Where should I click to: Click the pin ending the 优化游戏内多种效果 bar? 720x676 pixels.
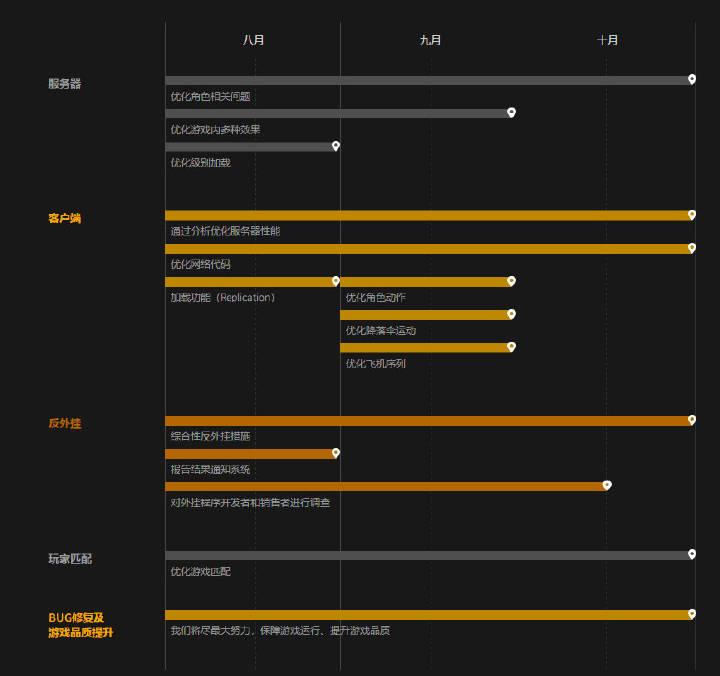511,113
